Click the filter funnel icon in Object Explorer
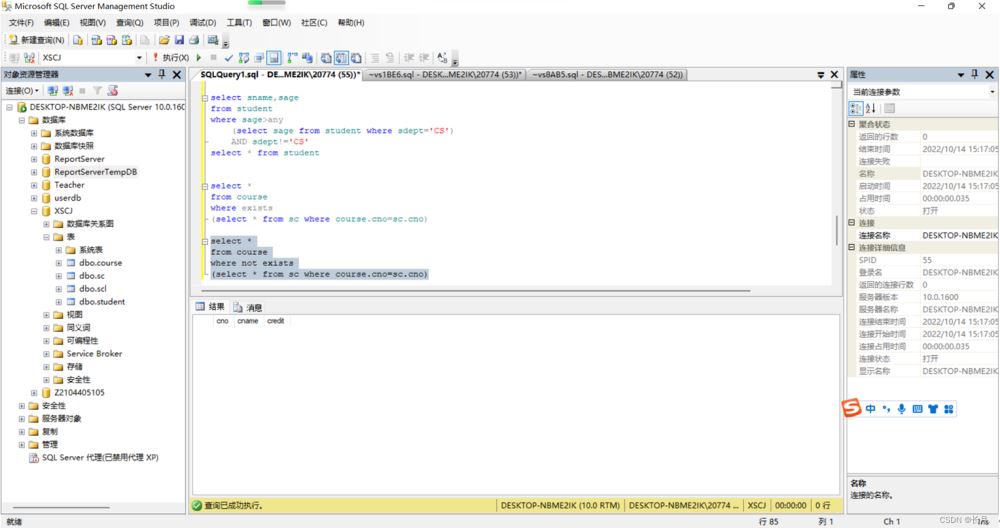1000x530 pixels. coord(97,91)
